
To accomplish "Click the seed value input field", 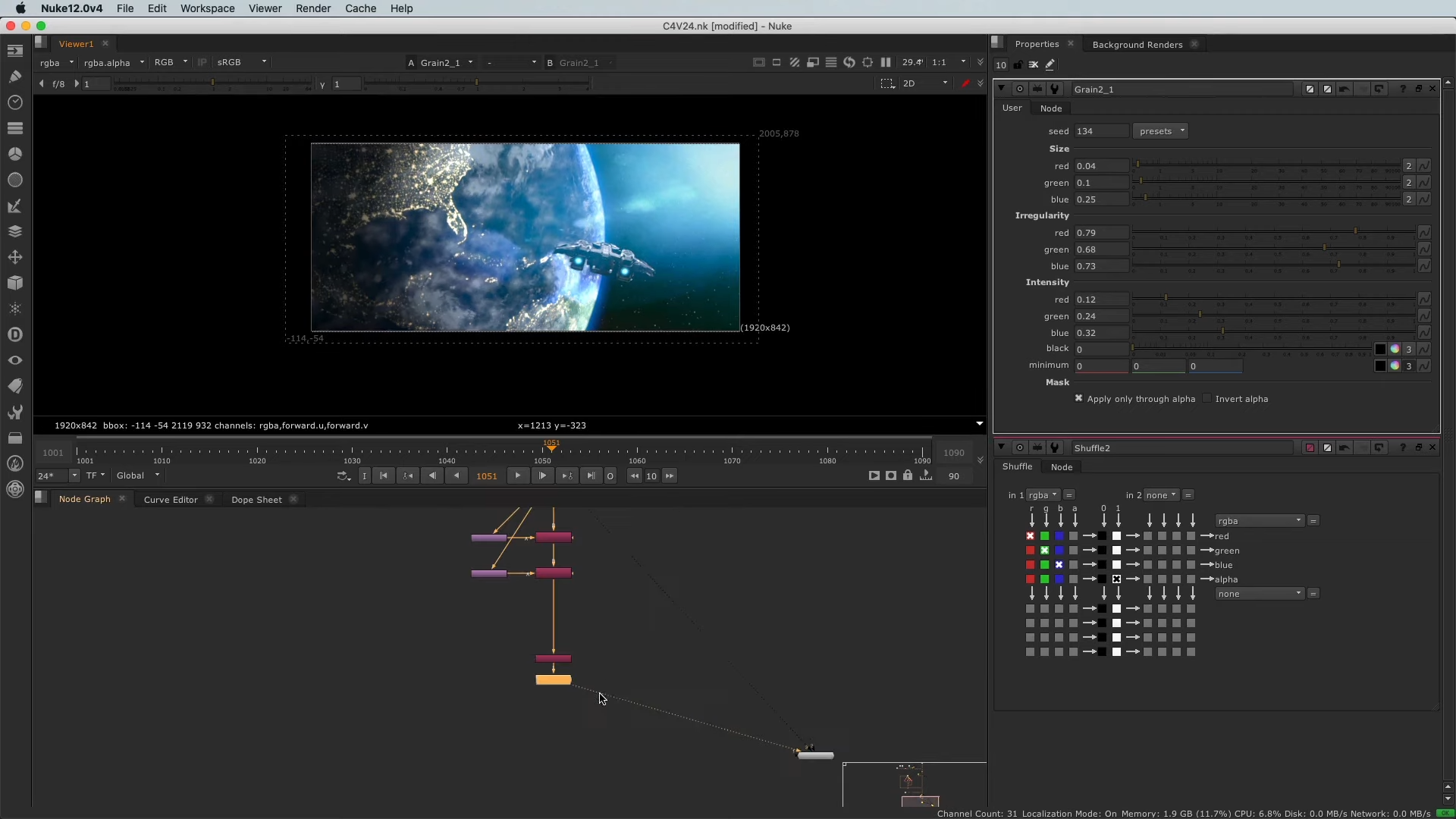I will point(1101,131).
